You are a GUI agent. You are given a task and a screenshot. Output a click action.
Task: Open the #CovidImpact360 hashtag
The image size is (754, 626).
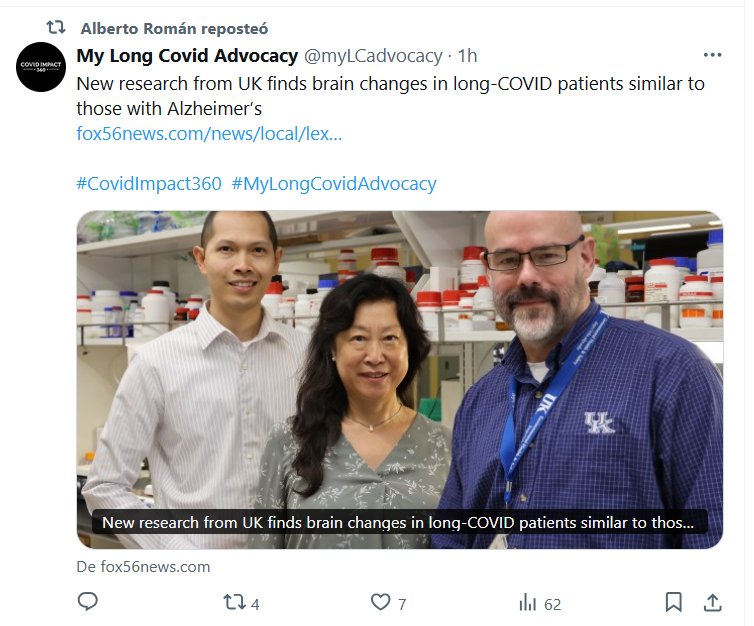[149, 184]
